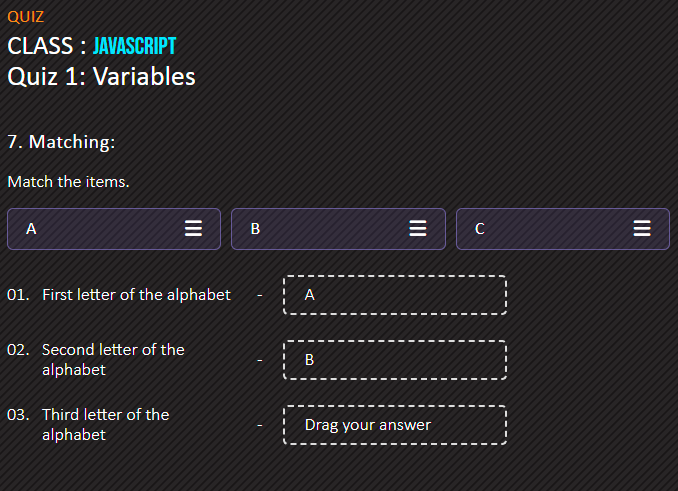Click item number 01

click(x=18, y=295)
